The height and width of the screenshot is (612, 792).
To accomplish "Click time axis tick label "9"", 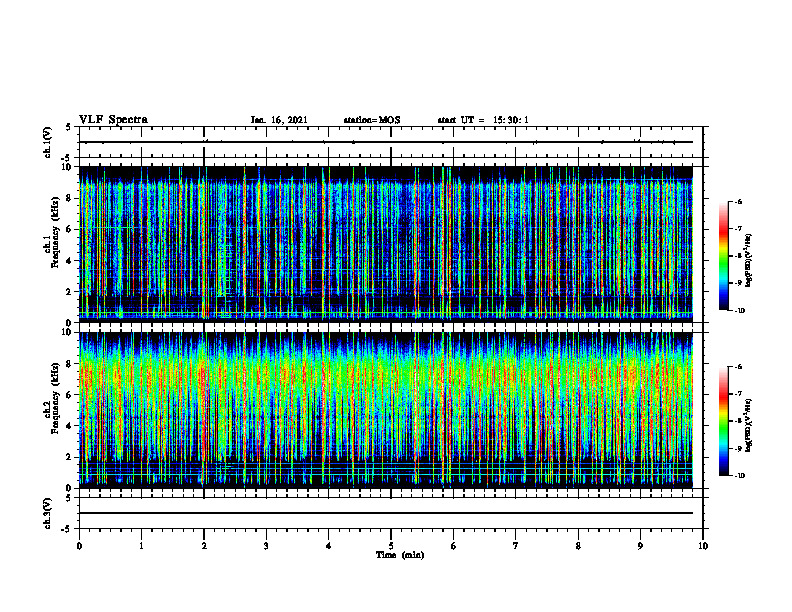I will (640, 546).
